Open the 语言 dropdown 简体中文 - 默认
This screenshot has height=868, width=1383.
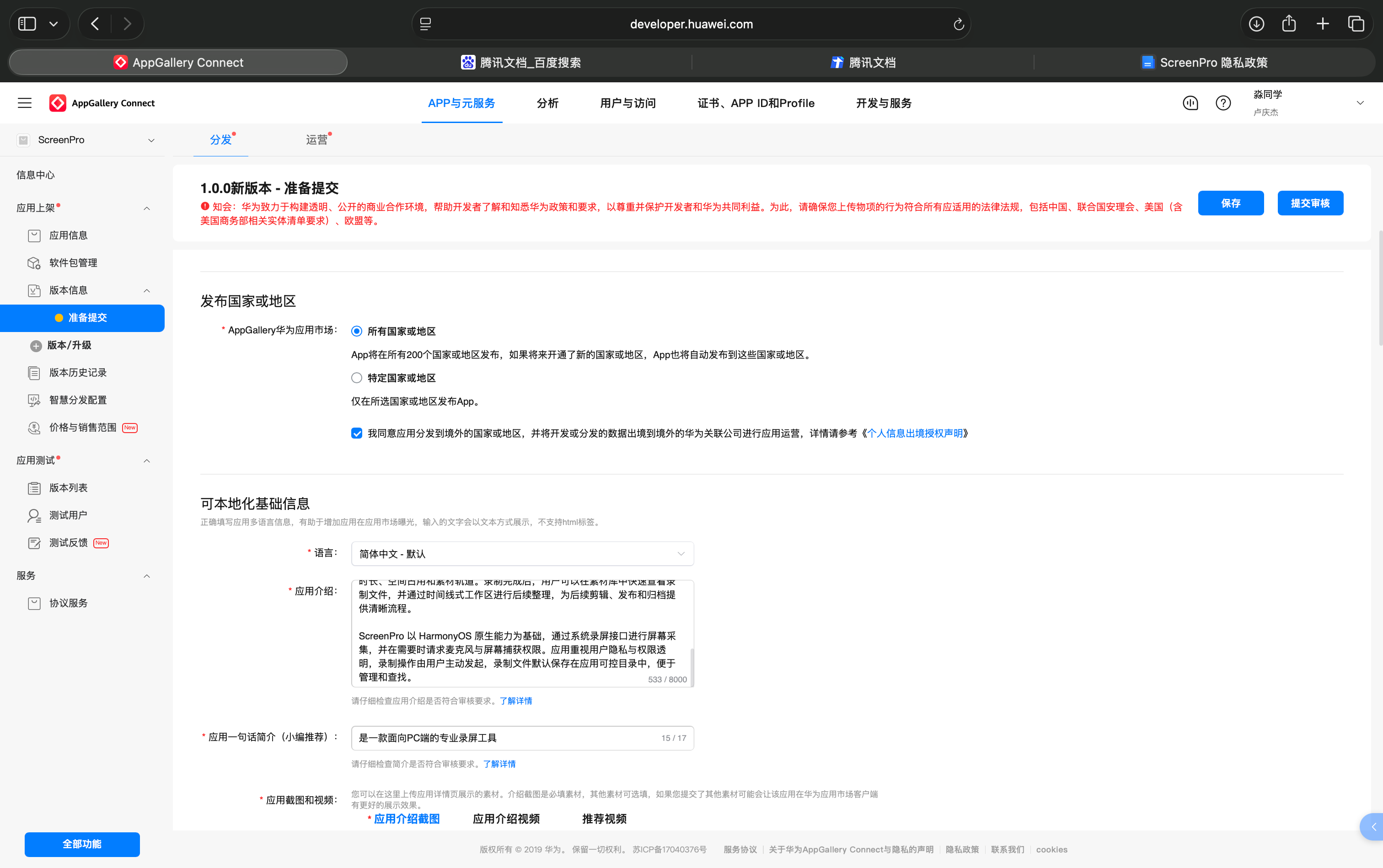coord(522,553)
